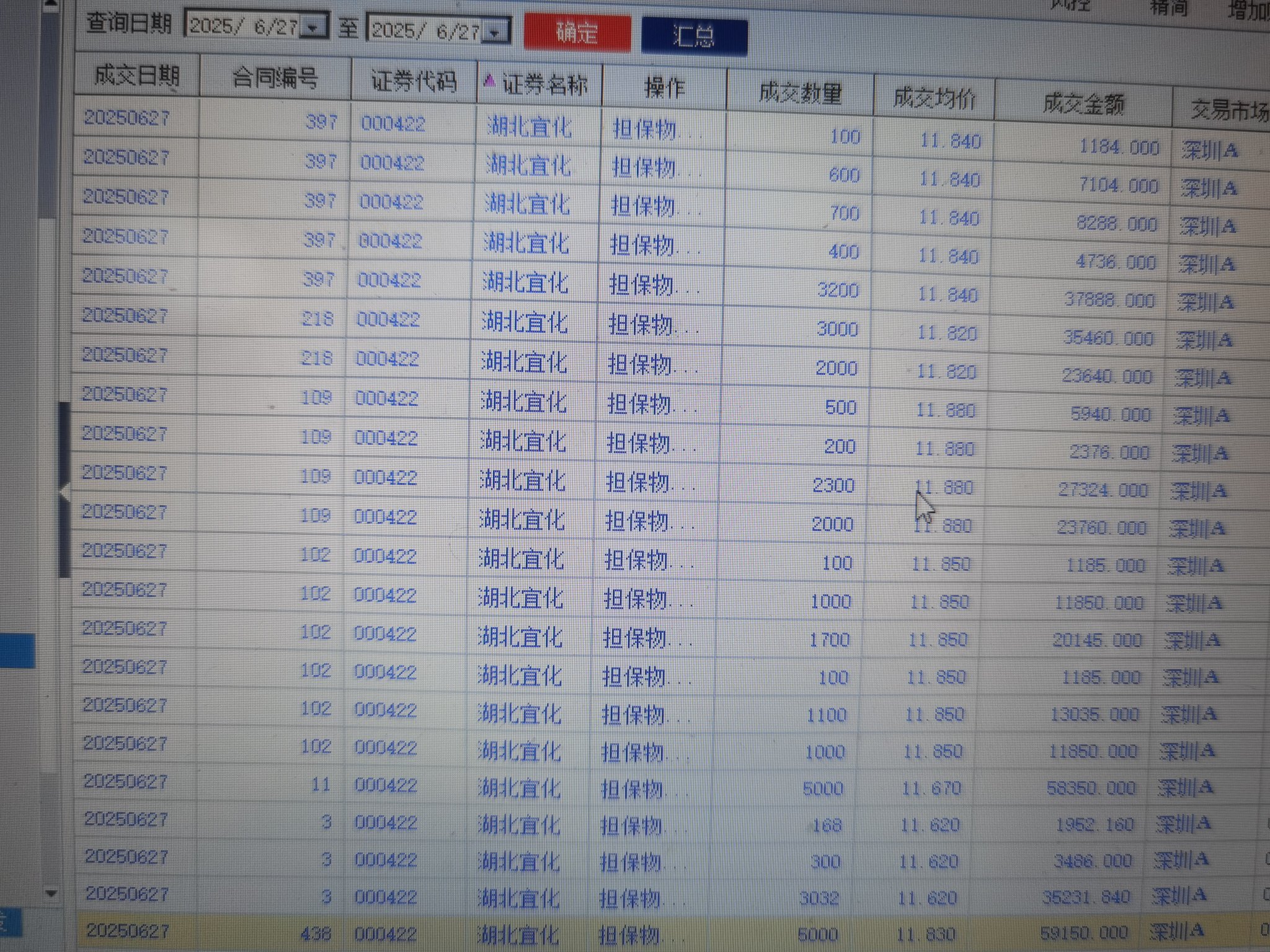Click quantity 168 in the table
1270x952 pixels.
(x=827, y=825)
